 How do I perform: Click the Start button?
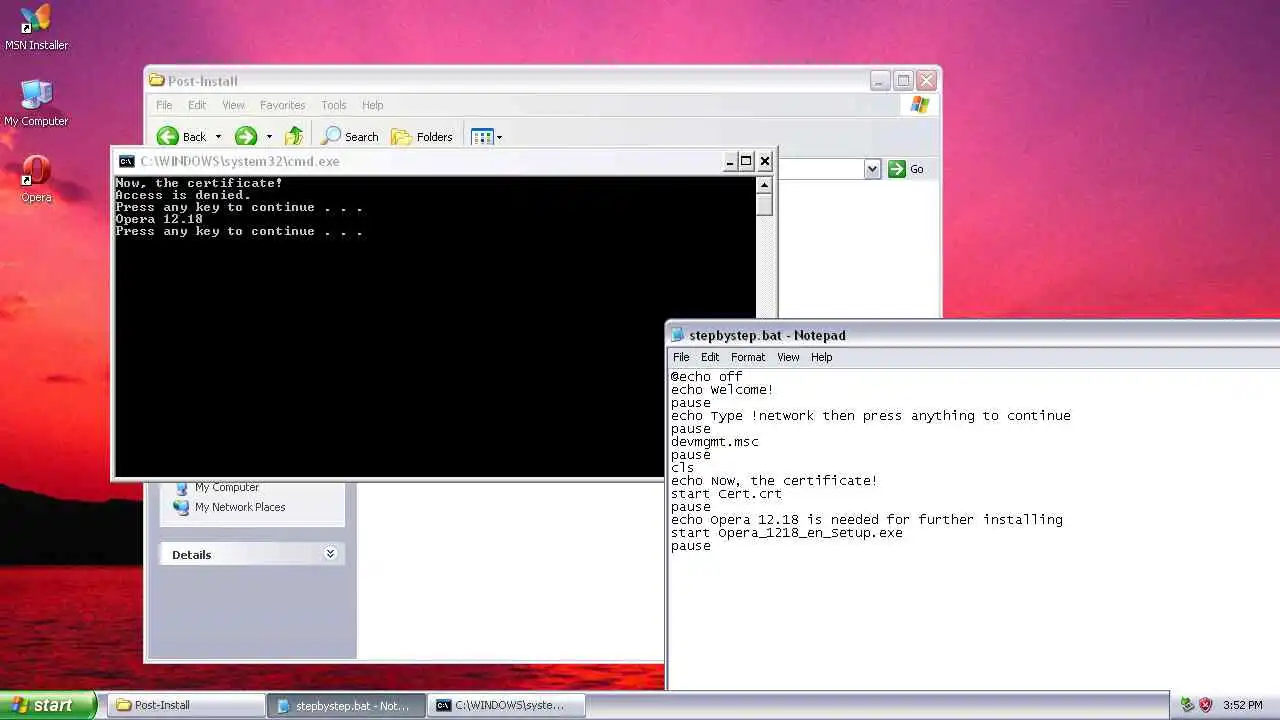point(48,705)
